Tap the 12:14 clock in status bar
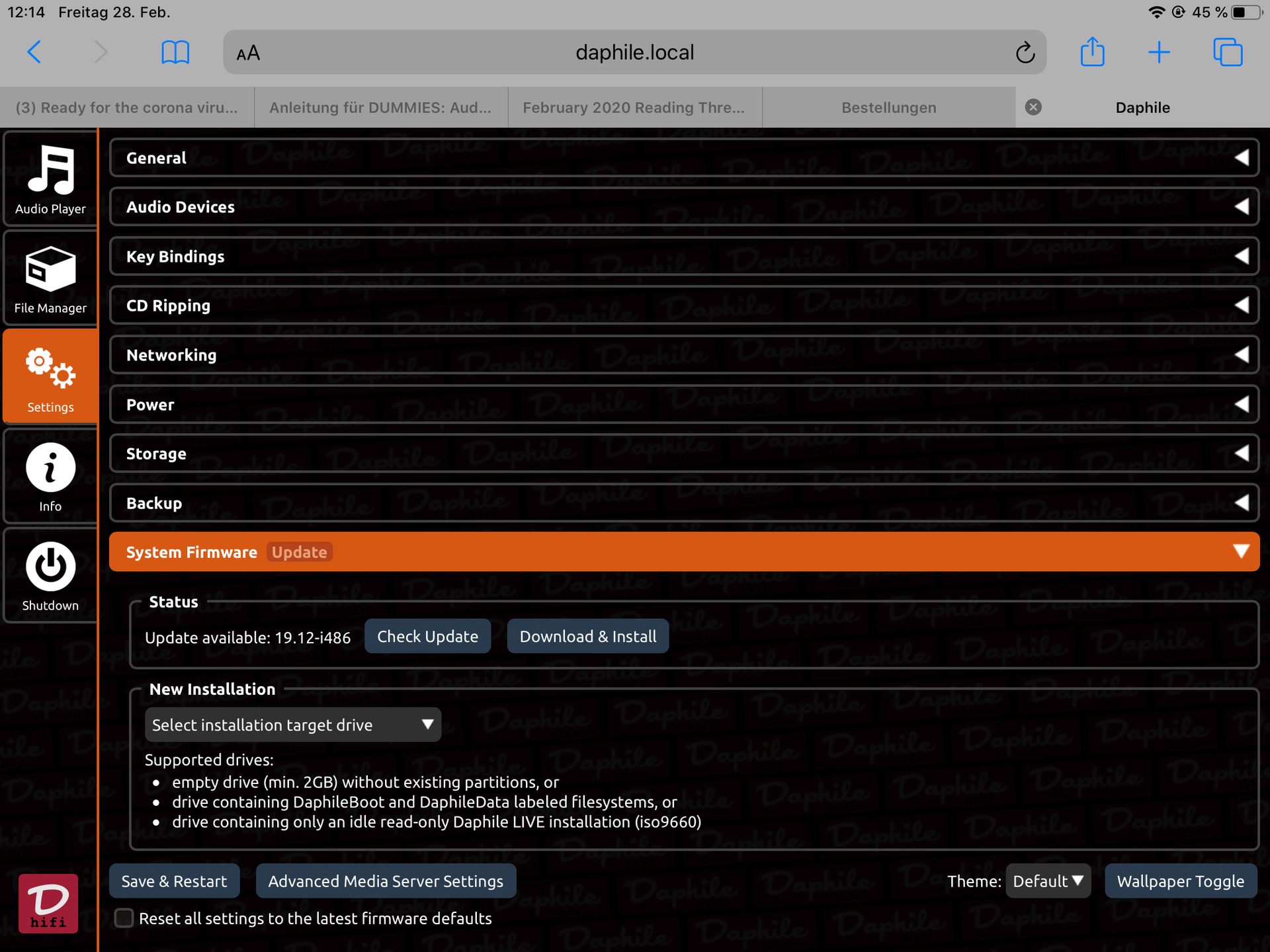The width and height of the screenshot is (1270, 952). pos(26,13)
